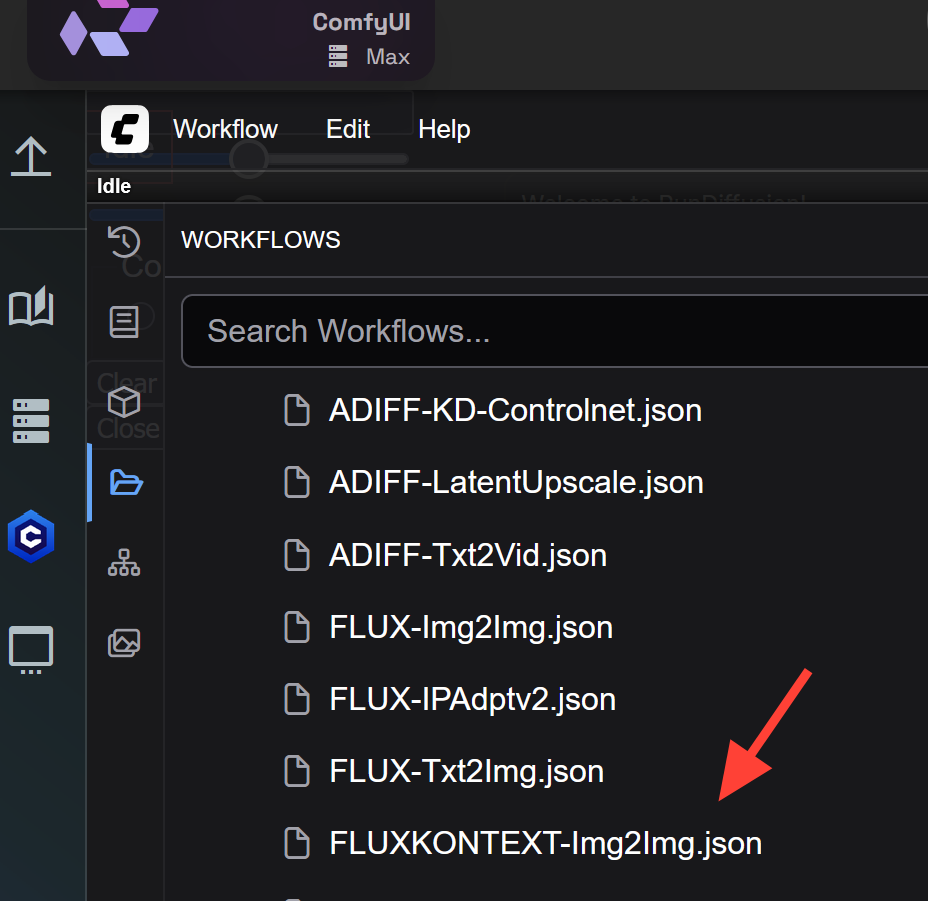Click file icon beside FLUX-Txt2Img.json
Image resolution: width=928 pixels, height=901 pixels.
click(297, 771)
